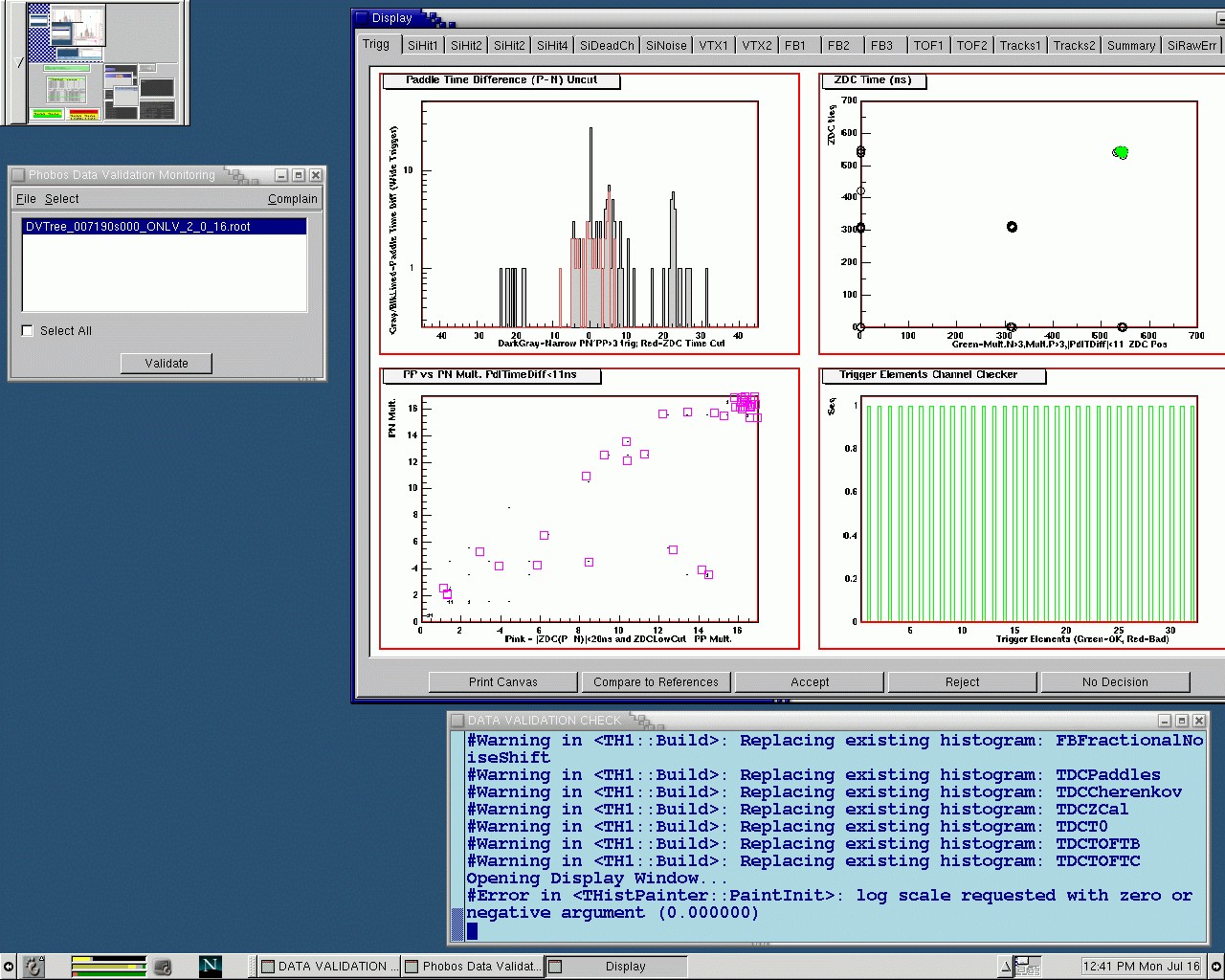The image size is (1225, 980).
Task: Go to the TOF1 tab
Action: click(x=928, y=45)
